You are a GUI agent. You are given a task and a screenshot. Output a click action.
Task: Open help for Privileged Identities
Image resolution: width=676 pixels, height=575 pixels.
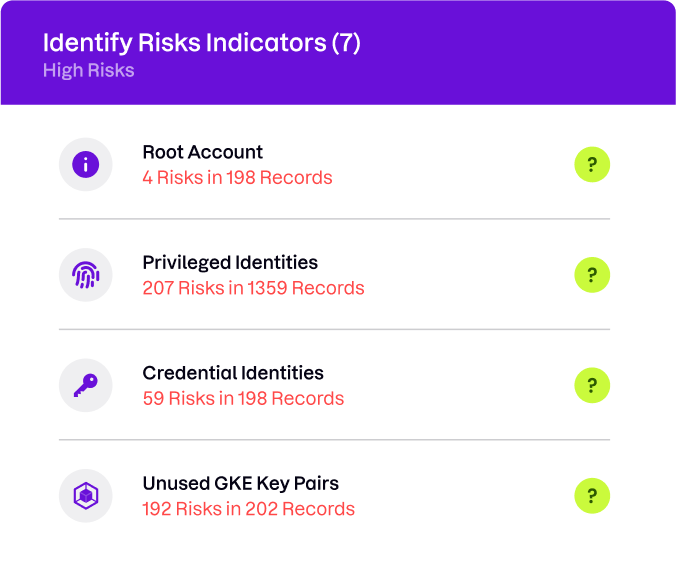click(x=592, y=275)
